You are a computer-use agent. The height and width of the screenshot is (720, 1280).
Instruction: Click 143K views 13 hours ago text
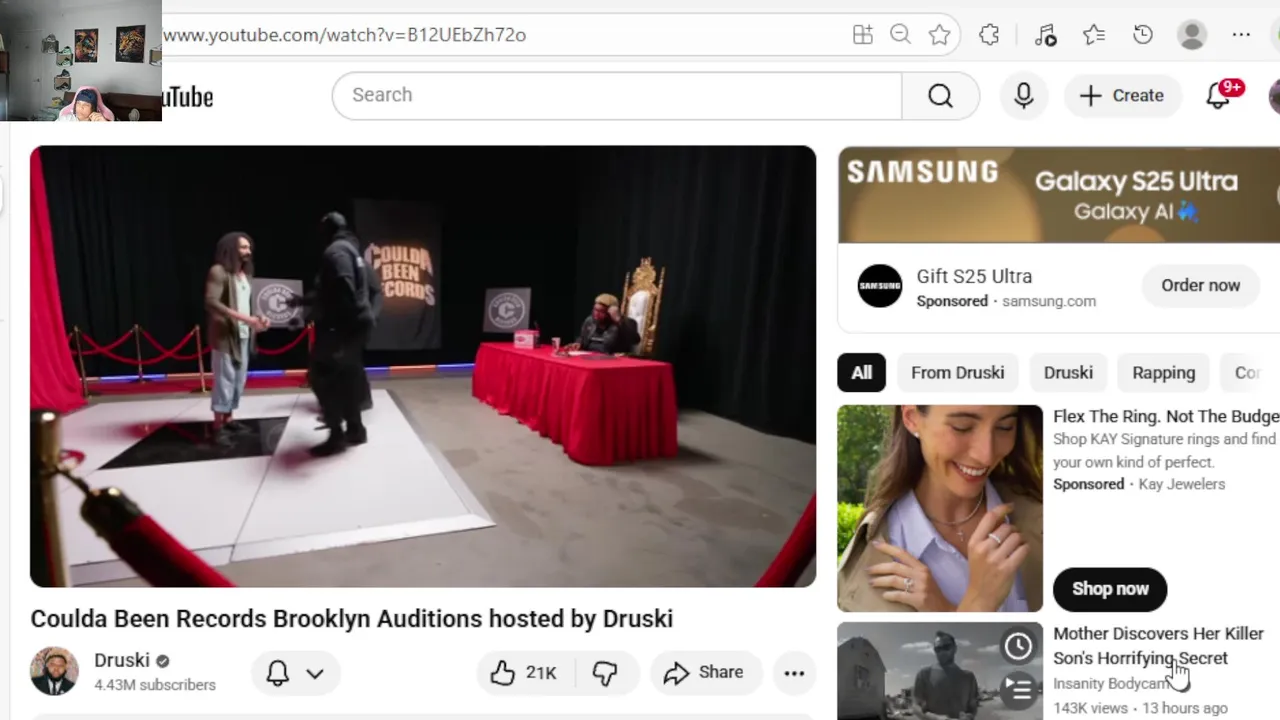click(1140, 708)
